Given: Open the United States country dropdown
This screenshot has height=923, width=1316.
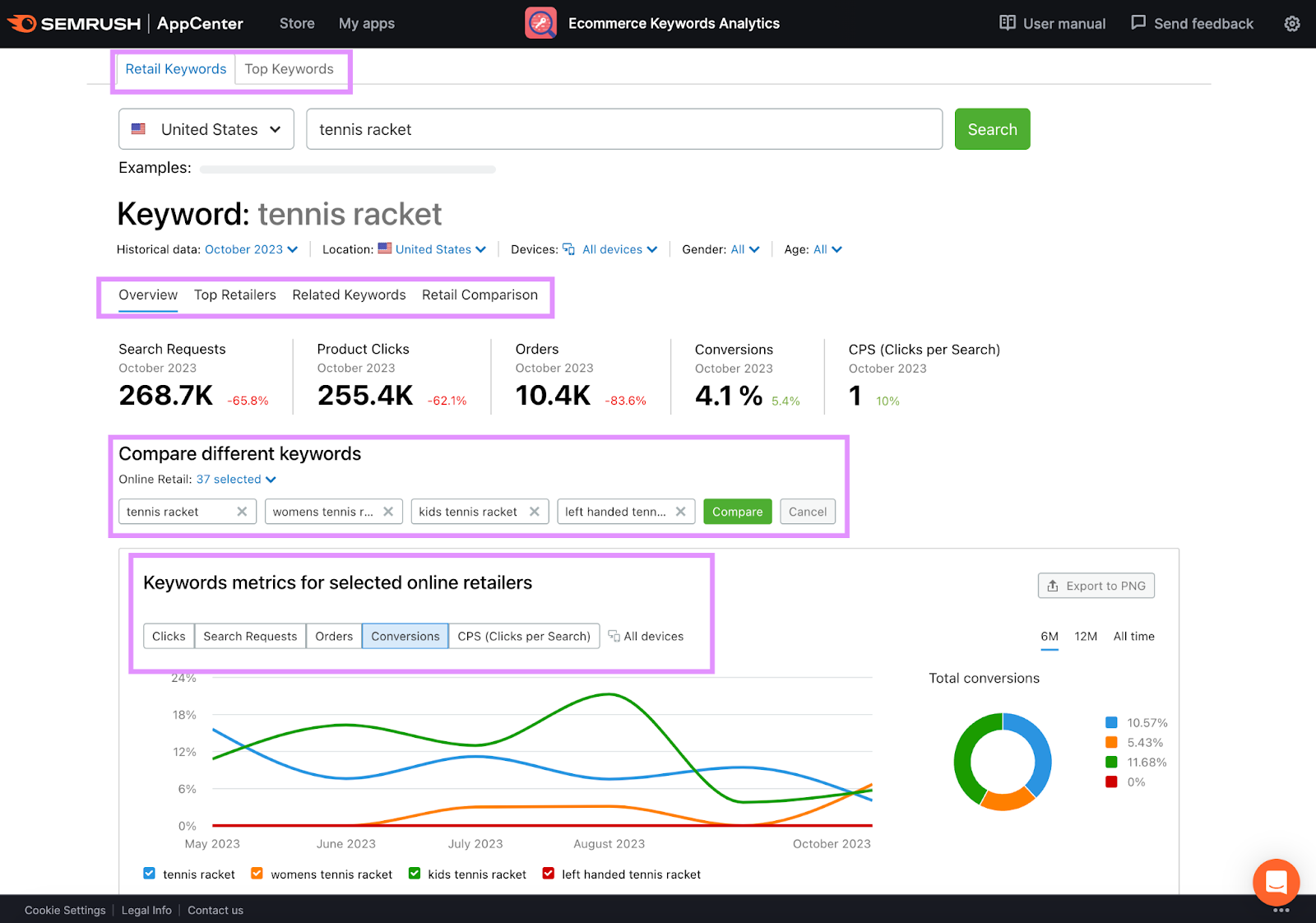Looking at the screenshot, I should (x=206, y=129).
